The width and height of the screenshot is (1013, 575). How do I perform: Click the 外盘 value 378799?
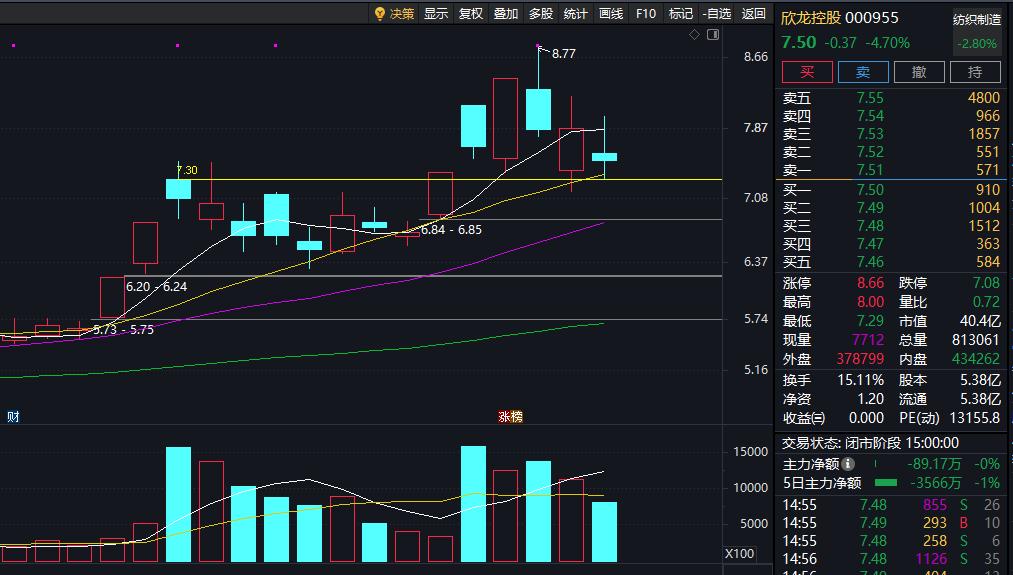(x=860, y=359)
